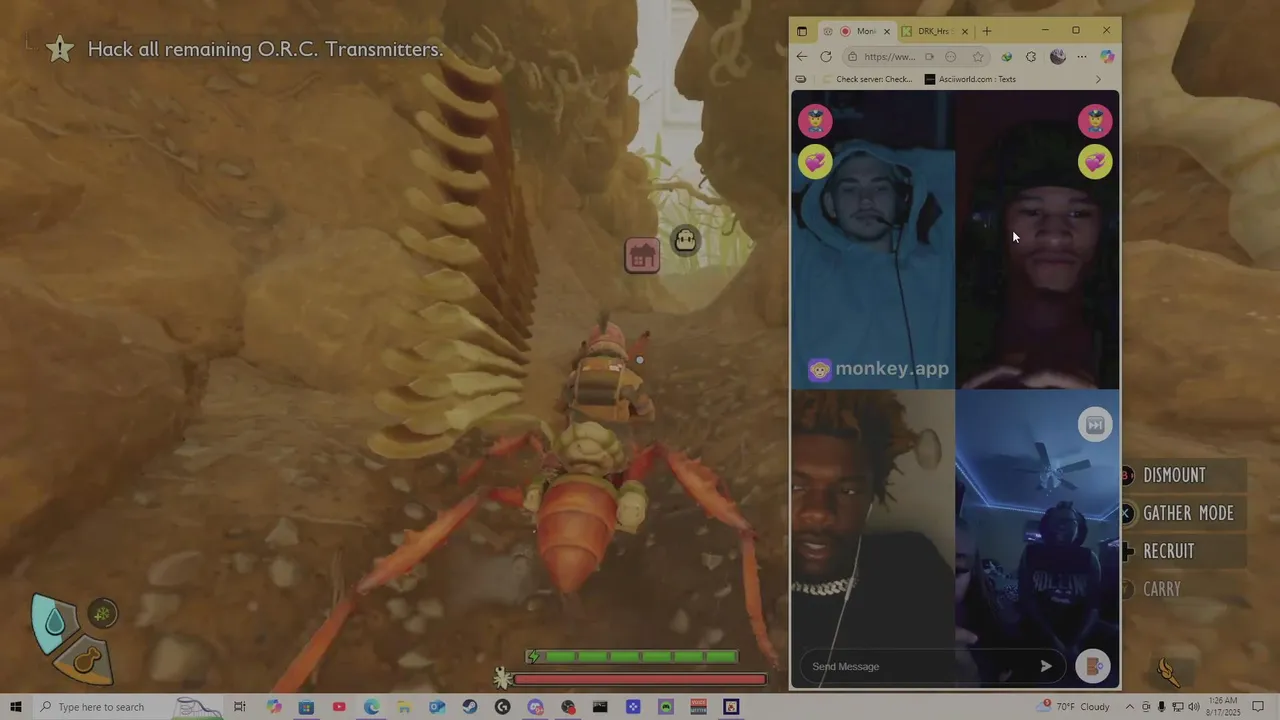Open the taskbar clock and calendar
Screen dimensions: 1280x720
[1222, 707]
